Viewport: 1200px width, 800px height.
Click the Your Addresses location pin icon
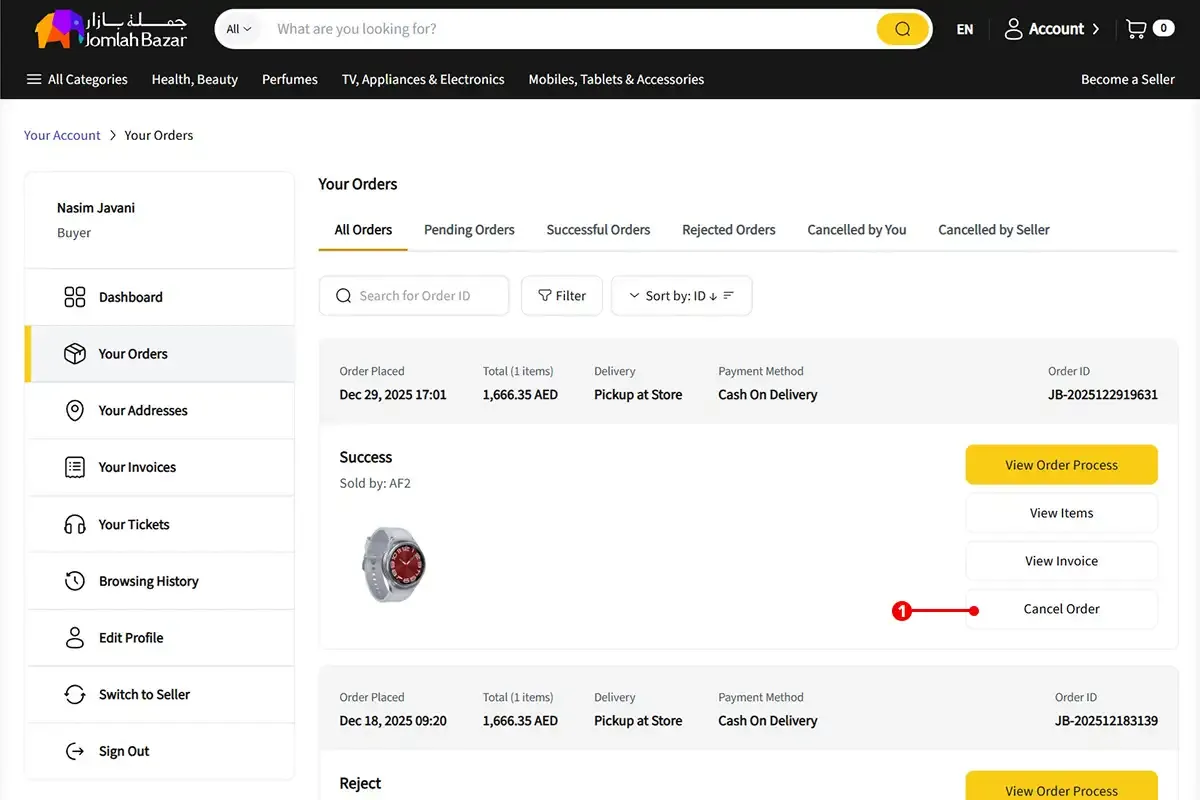tap(75, 410)
